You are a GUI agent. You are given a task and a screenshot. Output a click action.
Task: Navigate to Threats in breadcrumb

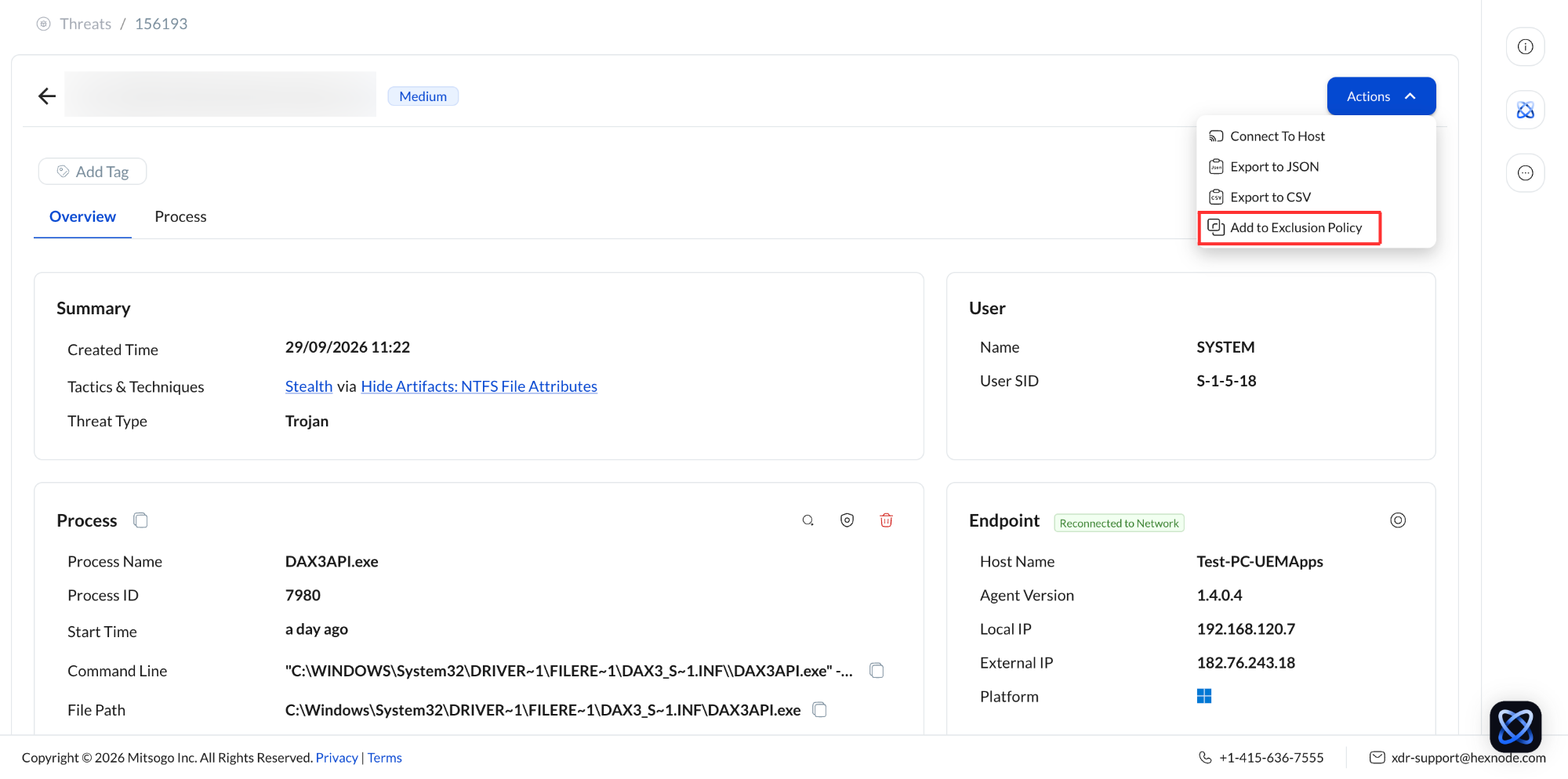tap(85, 24)
